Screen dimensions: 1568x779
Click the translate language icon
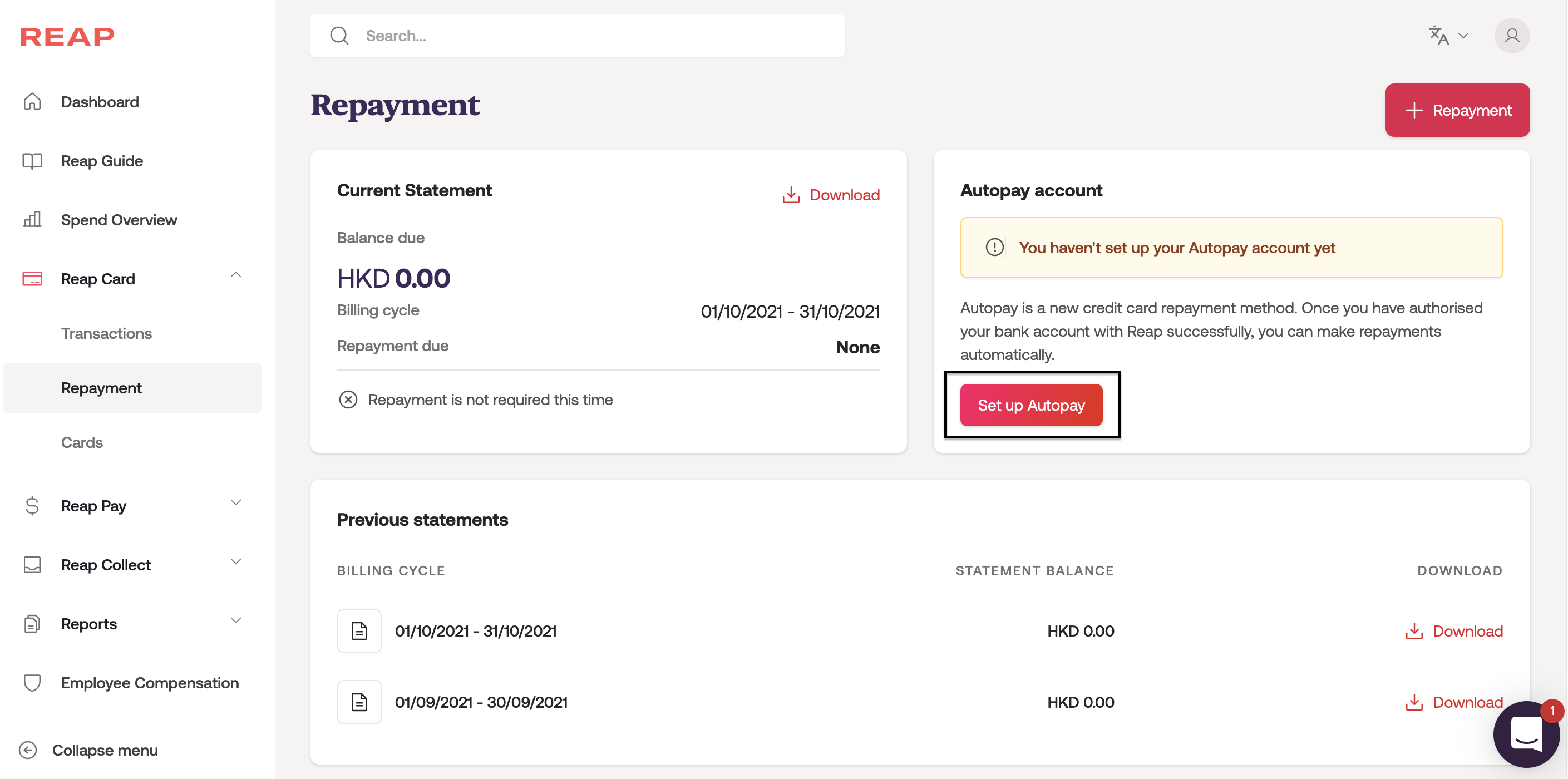pyautogui.click(x=1438, y=35)
